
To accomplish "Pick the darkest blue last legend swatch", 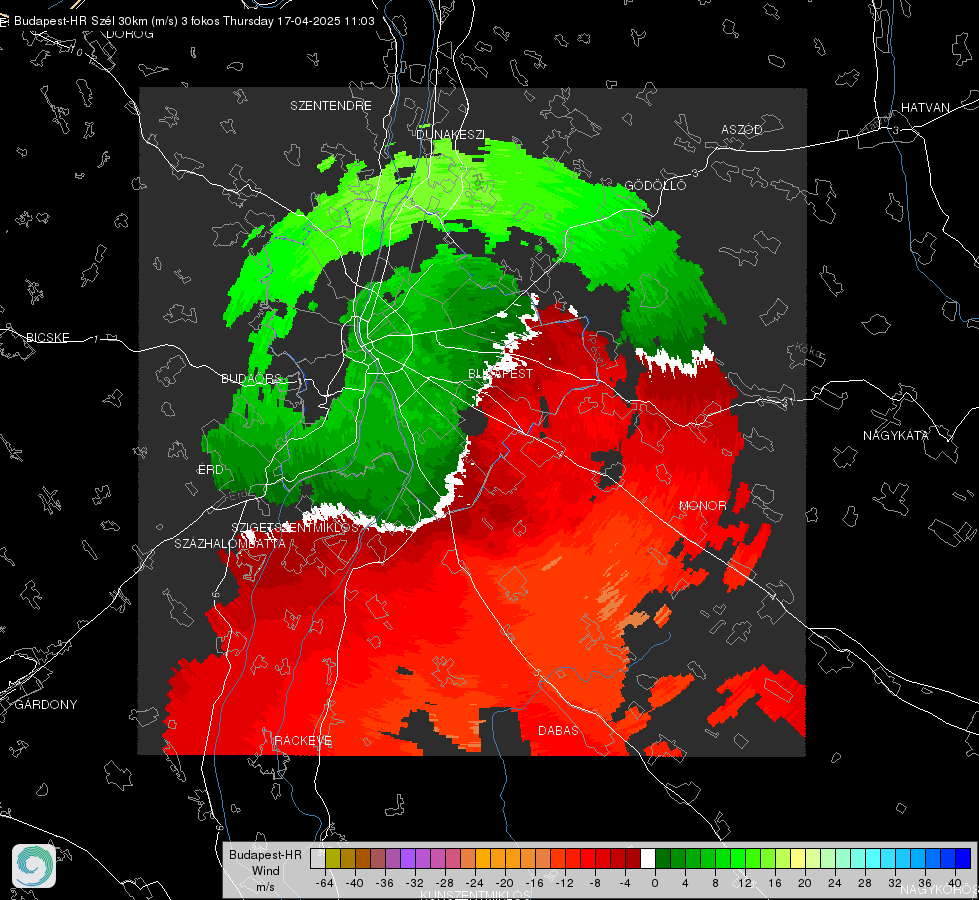I will (x=963, y=858).
